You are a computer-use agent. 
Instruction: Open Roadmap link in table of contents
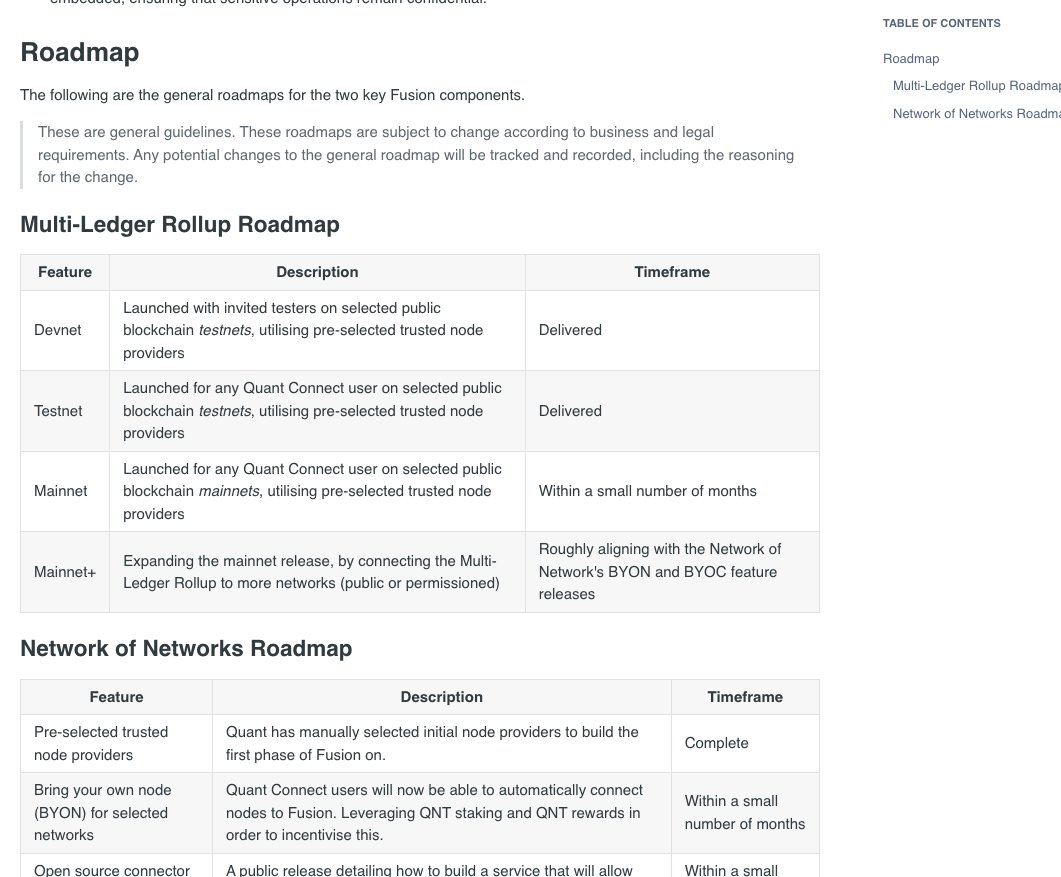click(910, 59)
